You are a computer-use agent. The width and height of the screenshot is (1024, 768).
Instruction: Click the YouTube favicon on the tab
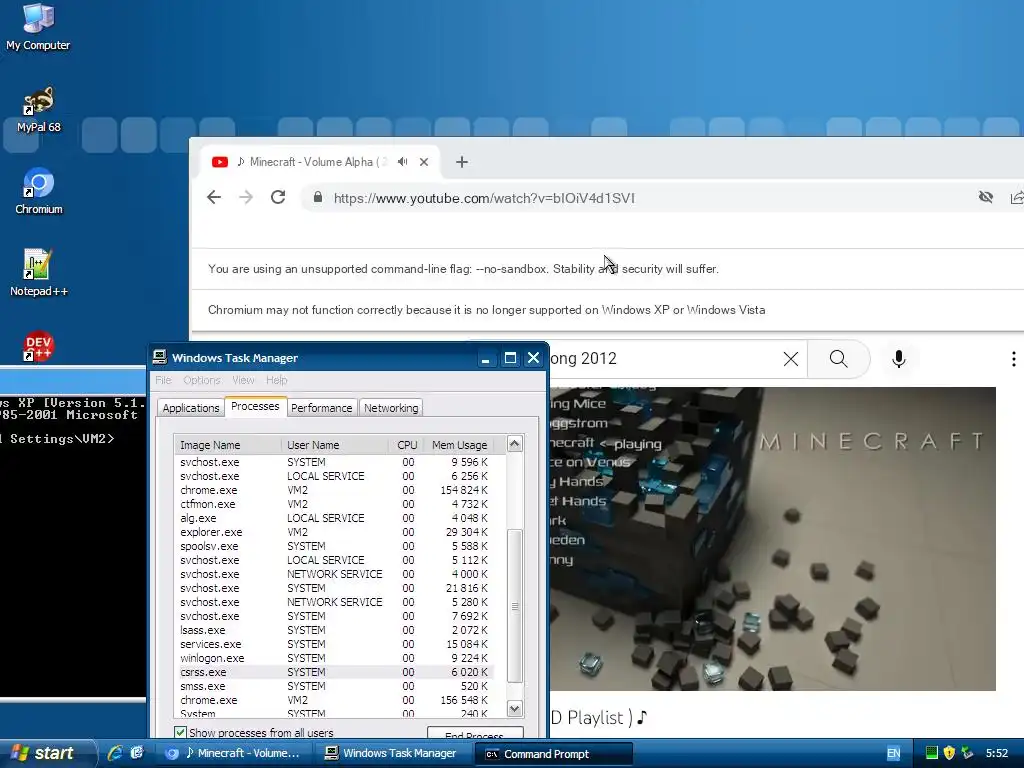coord(219,162)
